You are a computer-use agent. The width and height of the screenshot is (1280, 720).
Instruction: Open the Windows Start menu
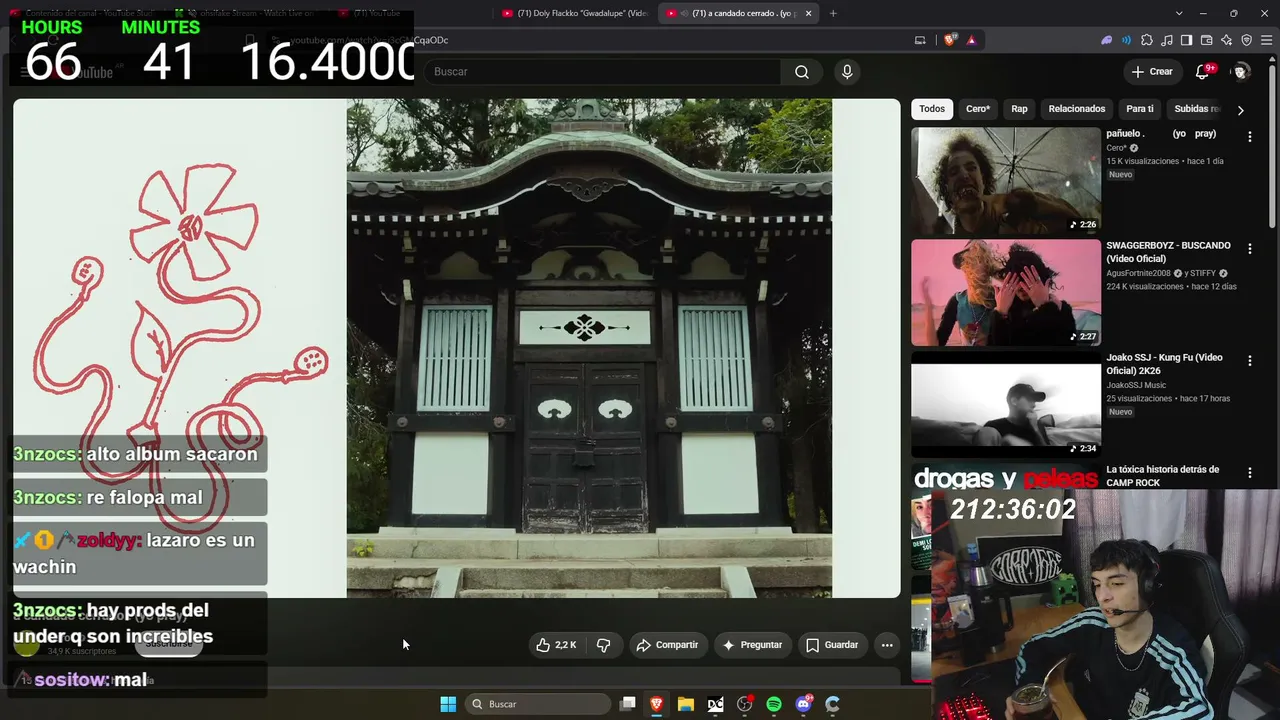click(x=448, y=704)
